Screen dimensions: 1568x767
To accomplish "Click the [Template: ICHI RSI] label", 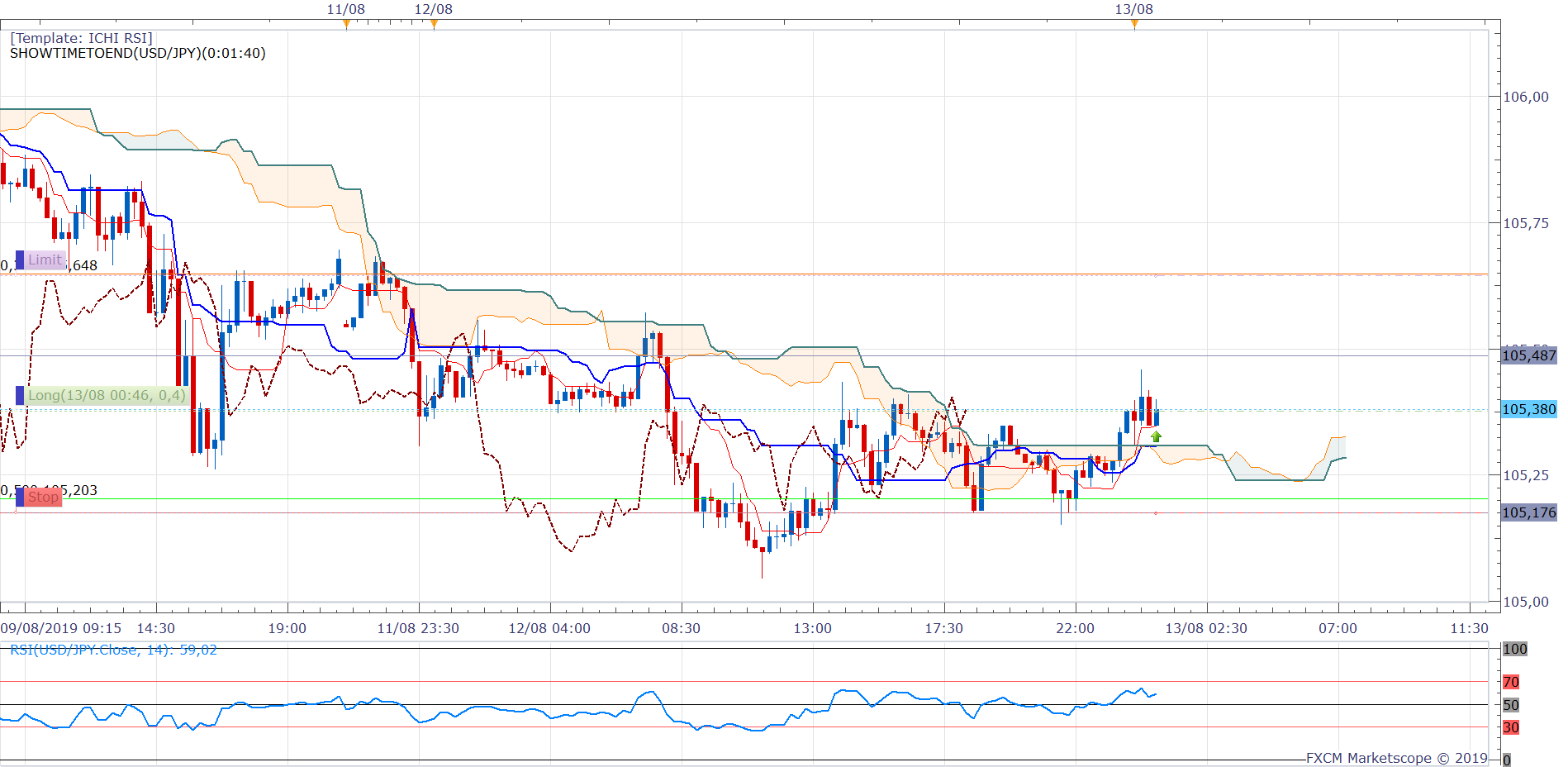I will point(81,38).
